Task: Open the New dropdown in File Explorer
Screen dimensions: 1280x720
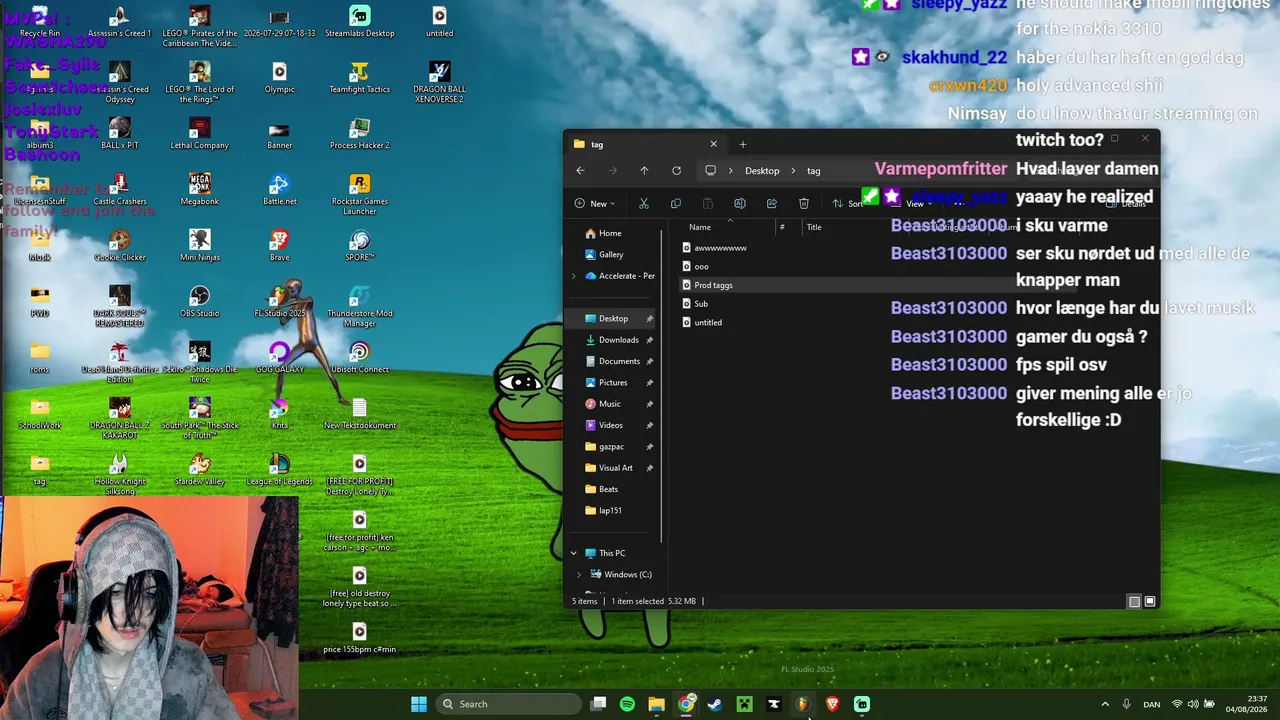Action: tap(595, 204)
